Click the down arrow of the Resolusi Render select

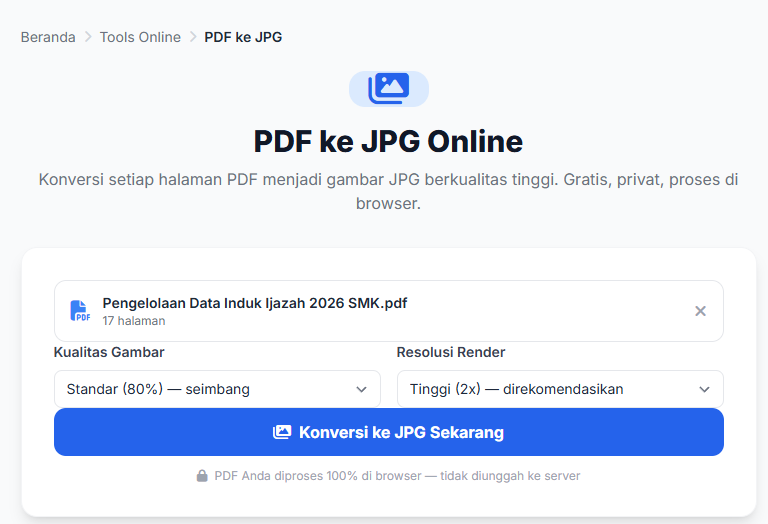pos(704,389)
